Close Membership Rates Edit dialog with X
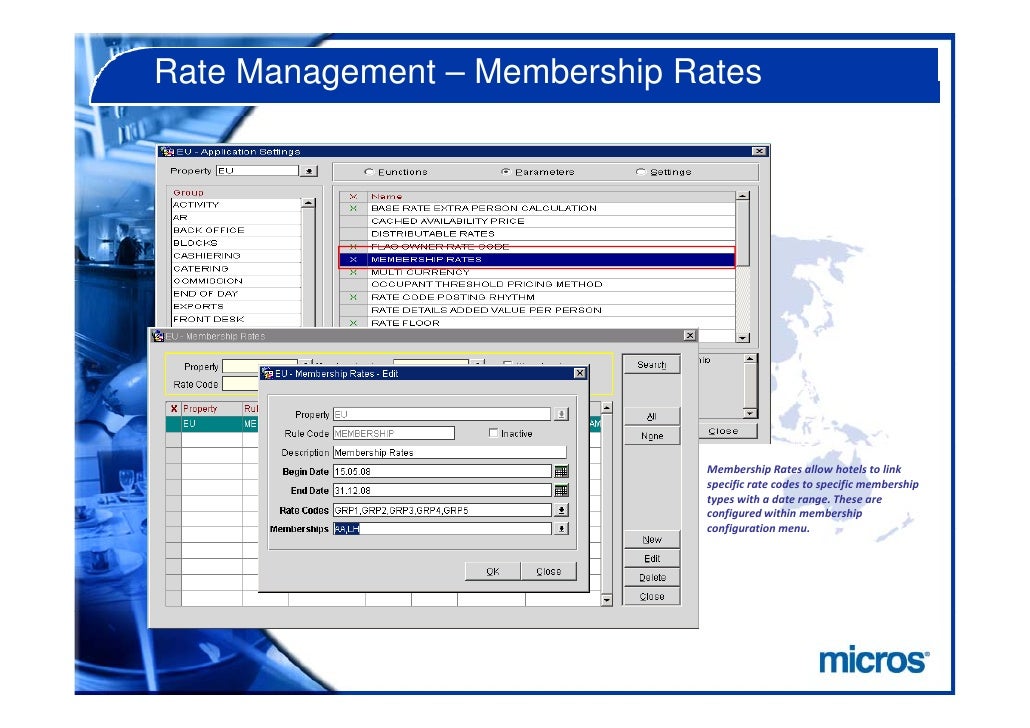The height and width of the screenshot is (728, 1030). (x=579, y=373)
